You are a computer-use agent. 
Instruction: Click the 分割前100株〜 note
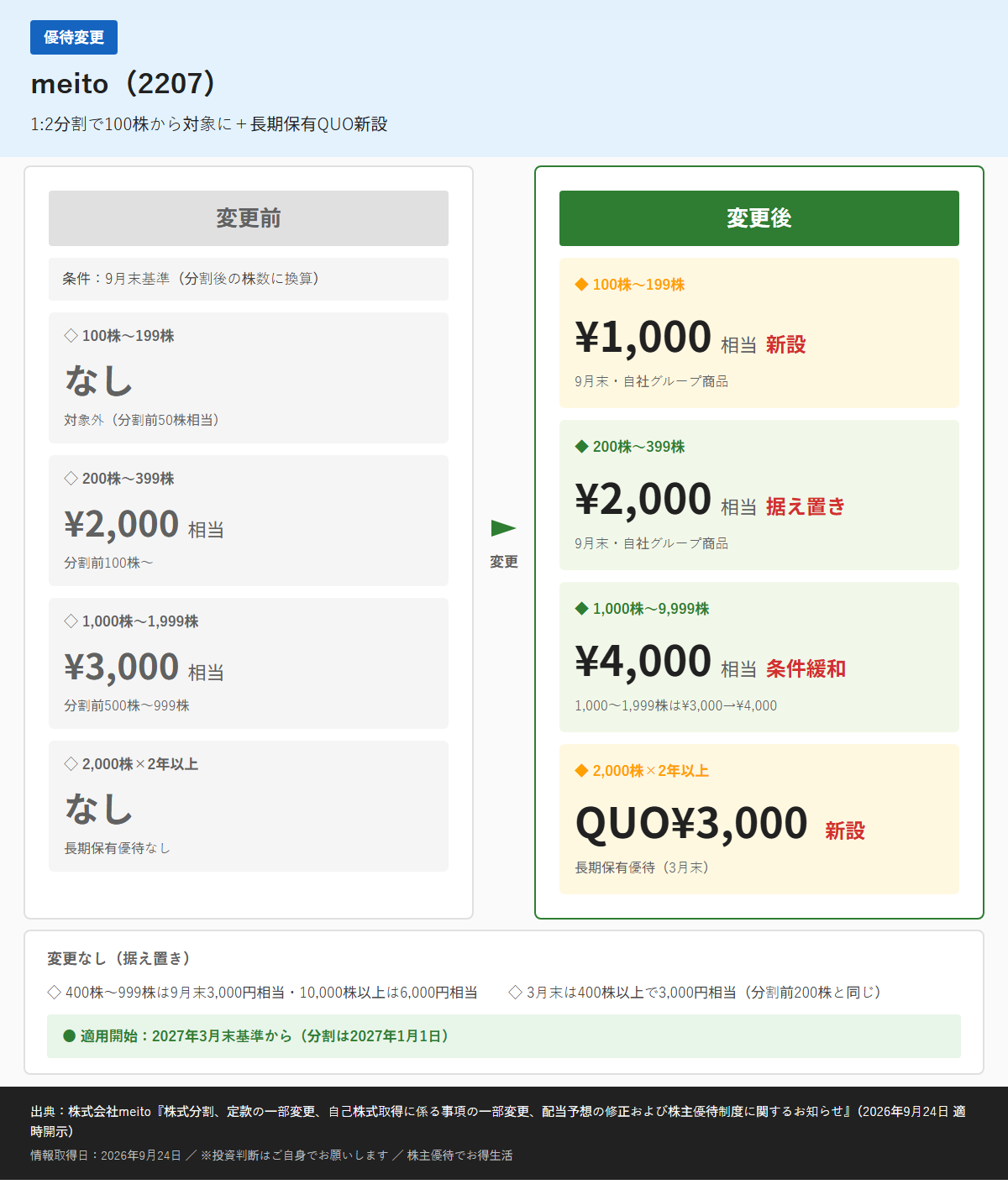pos(108,563)
